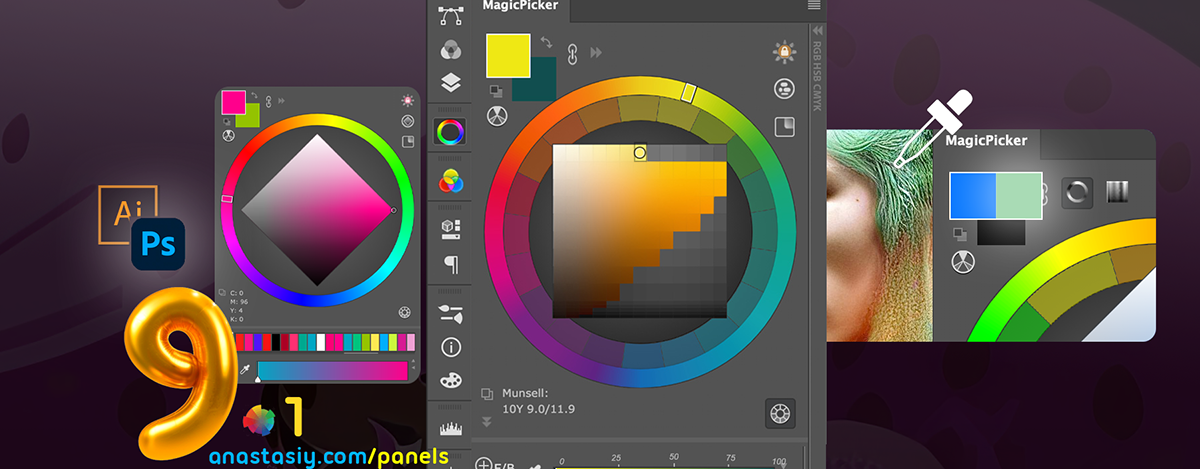Toggle the chain link icon beside yellow swatch

point(573,52)
